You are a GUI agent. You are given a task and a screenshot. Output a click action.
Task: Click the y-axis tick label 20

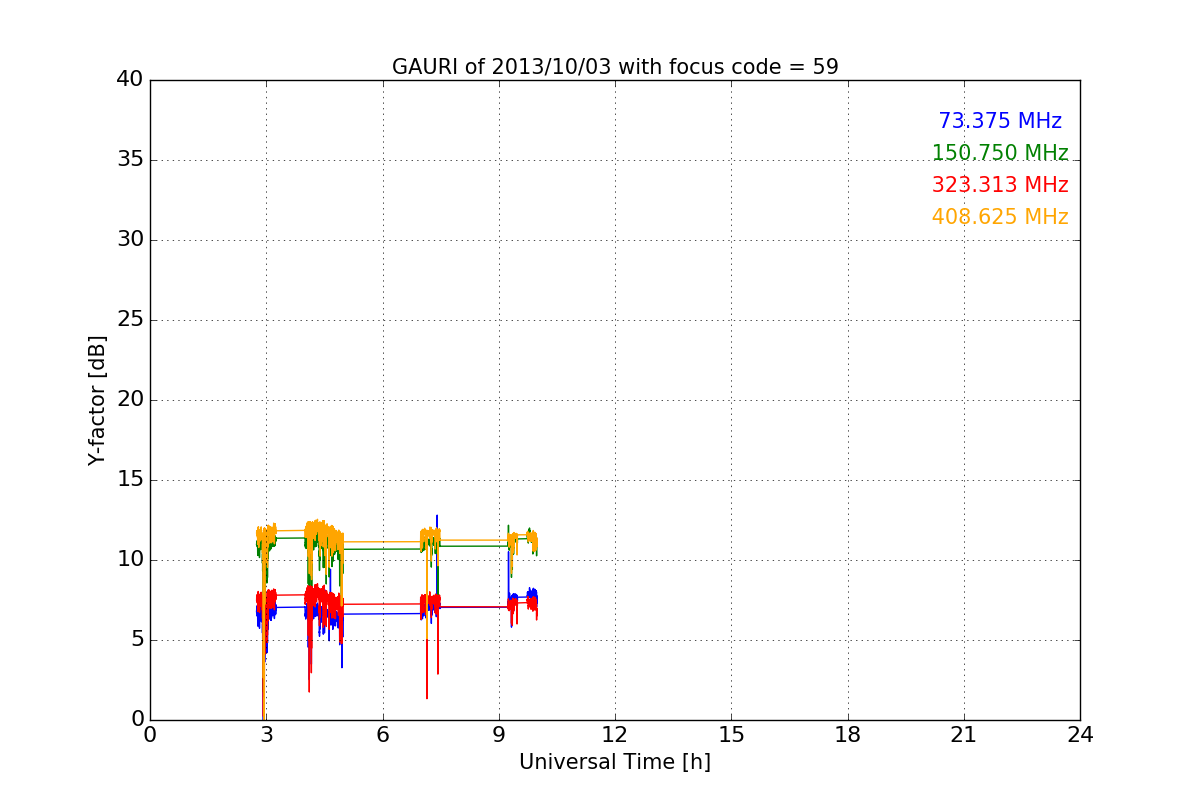(x=129, y=400)
